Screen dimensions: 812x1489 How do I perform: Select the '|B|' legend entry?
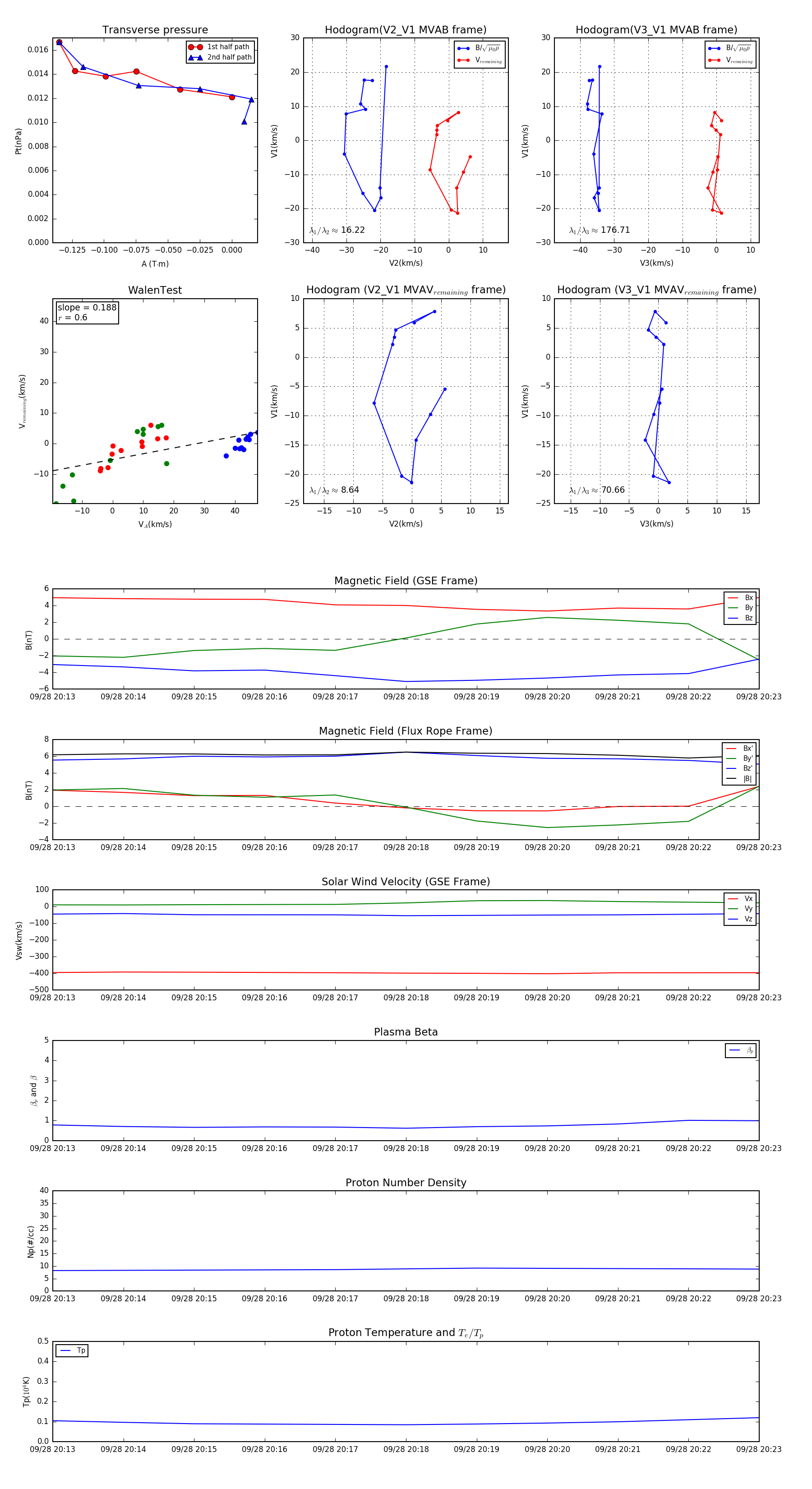[739, 779]
